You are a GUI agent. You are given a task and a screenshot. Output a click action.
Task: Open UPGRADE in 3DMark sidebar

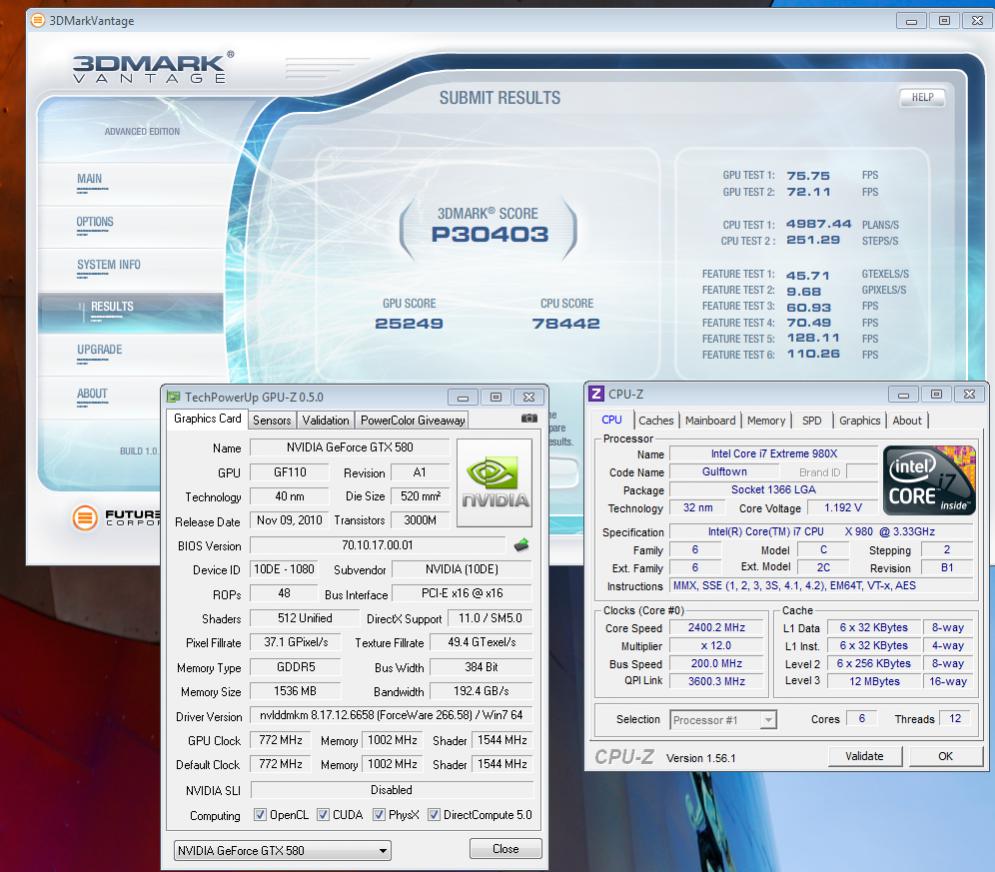click(100, 350)
